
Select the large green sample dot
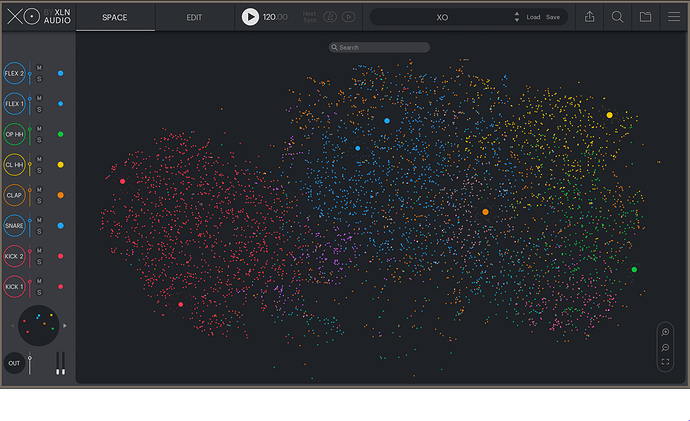634,270
